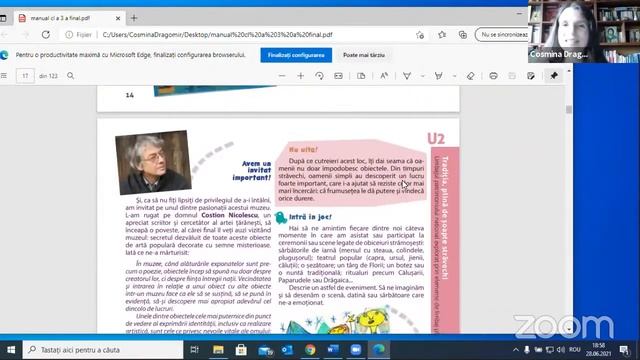Click the Windows Start button

(x=11, y=350)
